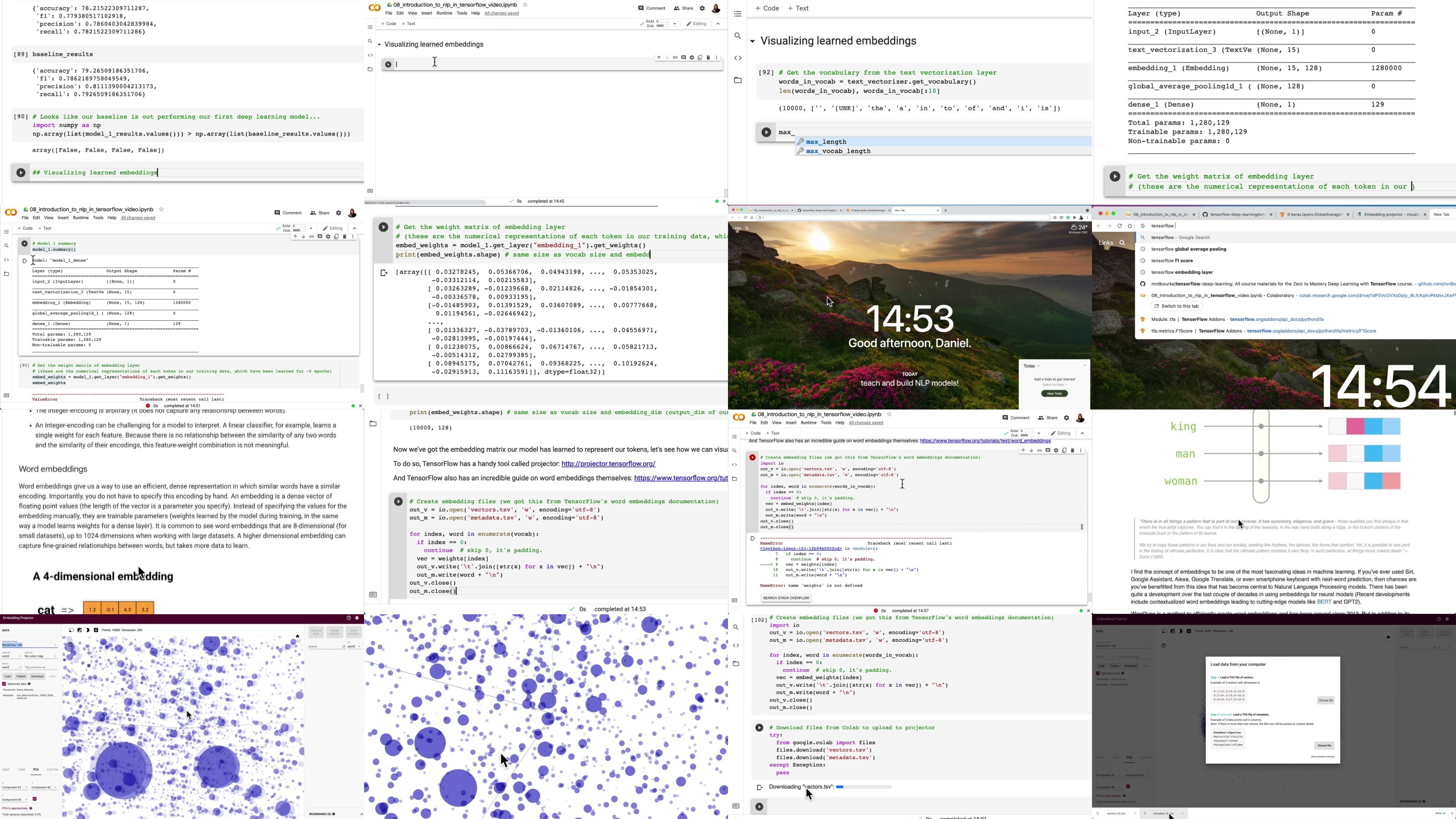Collapse 'Visualizing learned embeddings' section in 14:45 Colab window
Viewport: 1456px width, 819px height.
click(380, 45)
